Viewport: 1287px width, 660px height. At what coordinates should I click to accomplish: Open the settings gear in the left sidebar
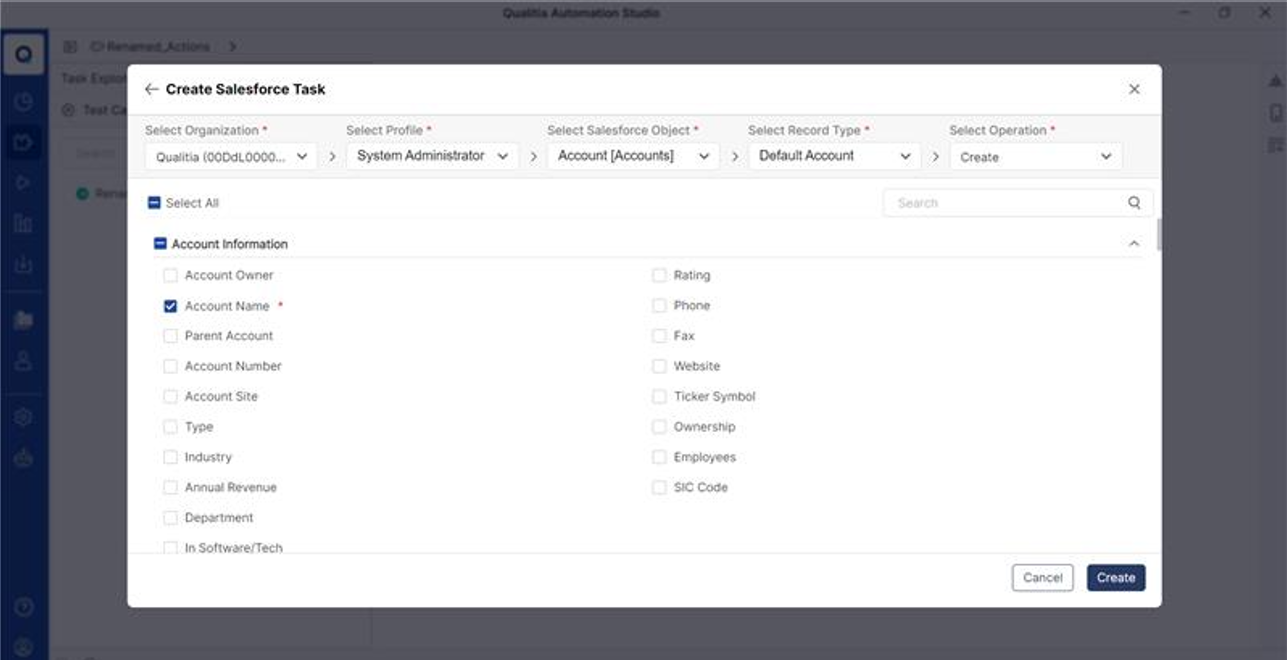24,417
